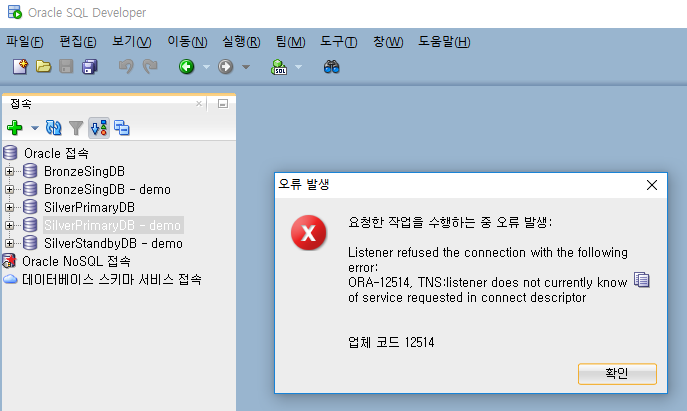The height and width of the screenshot is (411, 687).
Task: Click the Open folder icon
Action: click(x=43, y=67)
